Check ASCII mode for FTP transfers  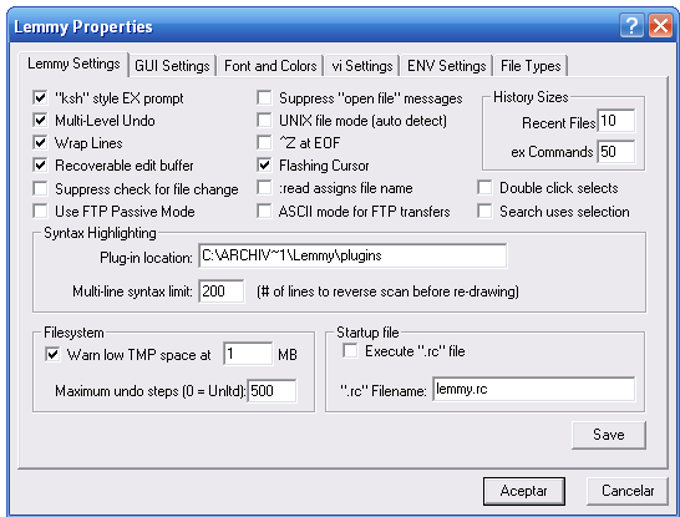tap(264, 211)
